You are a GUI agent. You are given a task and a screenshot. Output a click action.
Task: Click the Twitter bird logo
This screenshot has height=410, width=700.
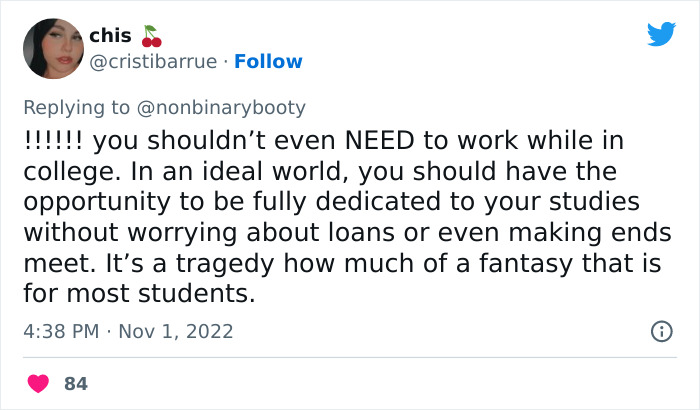point(661,34)
